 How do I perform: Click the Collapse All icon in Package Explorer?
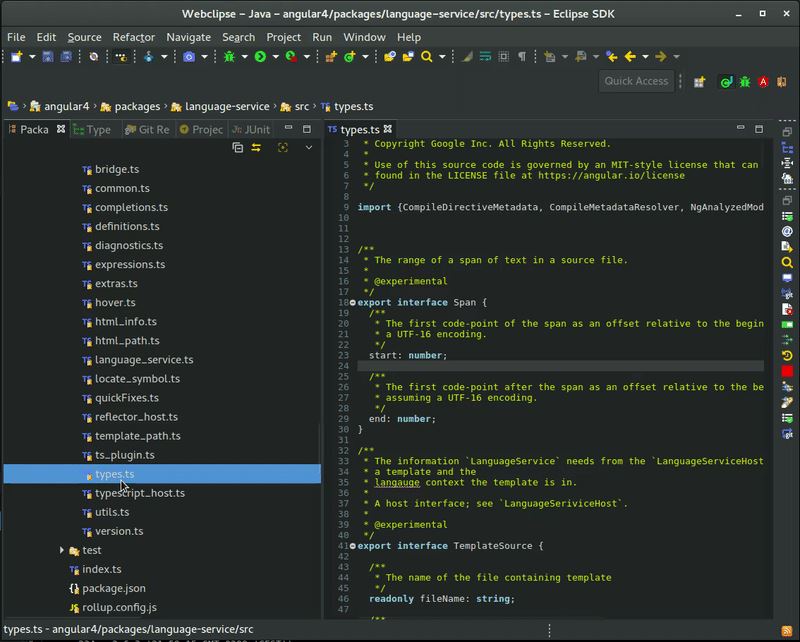point(238,147)
